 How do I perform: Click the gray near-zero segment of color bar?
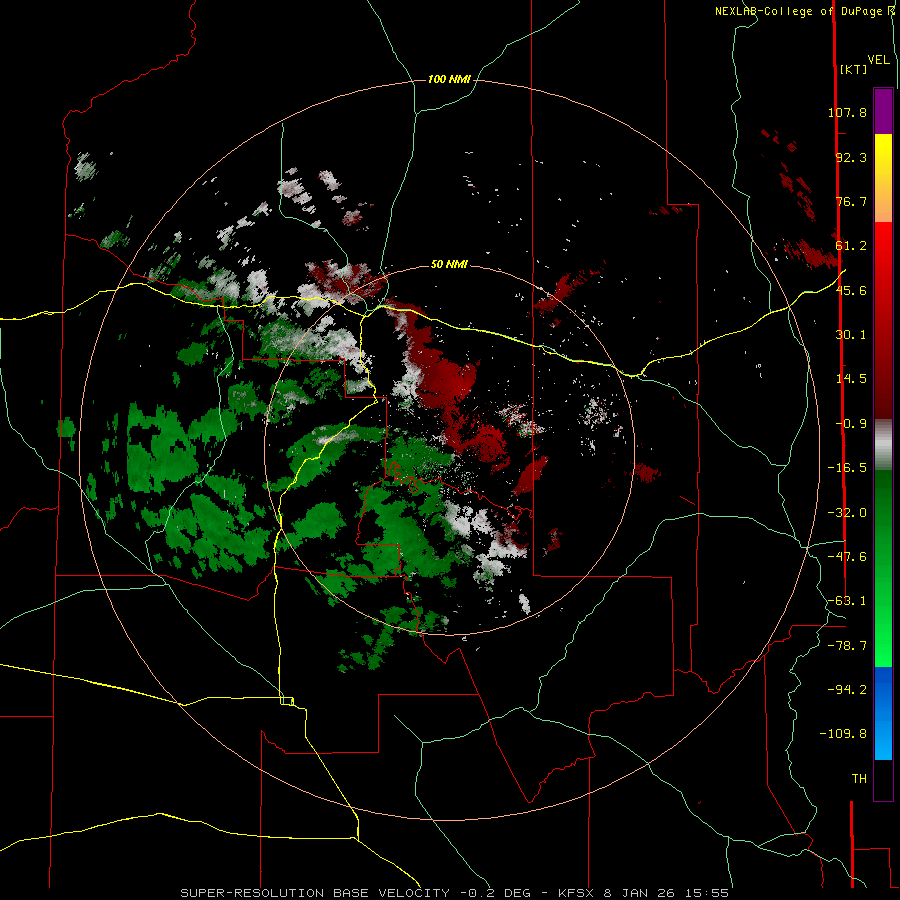tap(883, 445)
